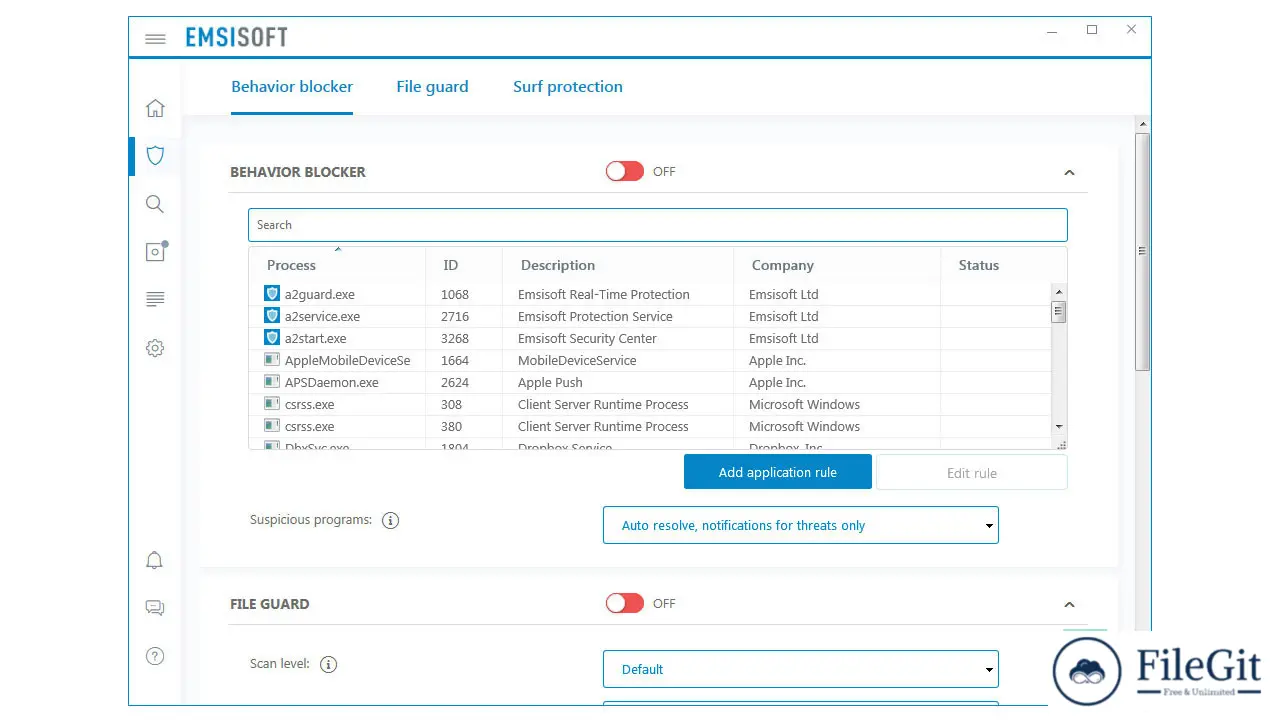This screenshot has height=720, width=1280.
Task: Click the ID cell 1068
Action: point(454,294)
